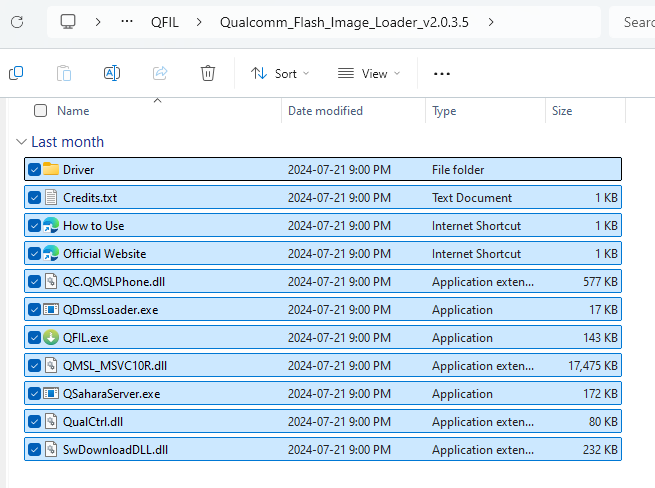Click the This PC monitor icon

pyautogui.click(x=68, y=21)
